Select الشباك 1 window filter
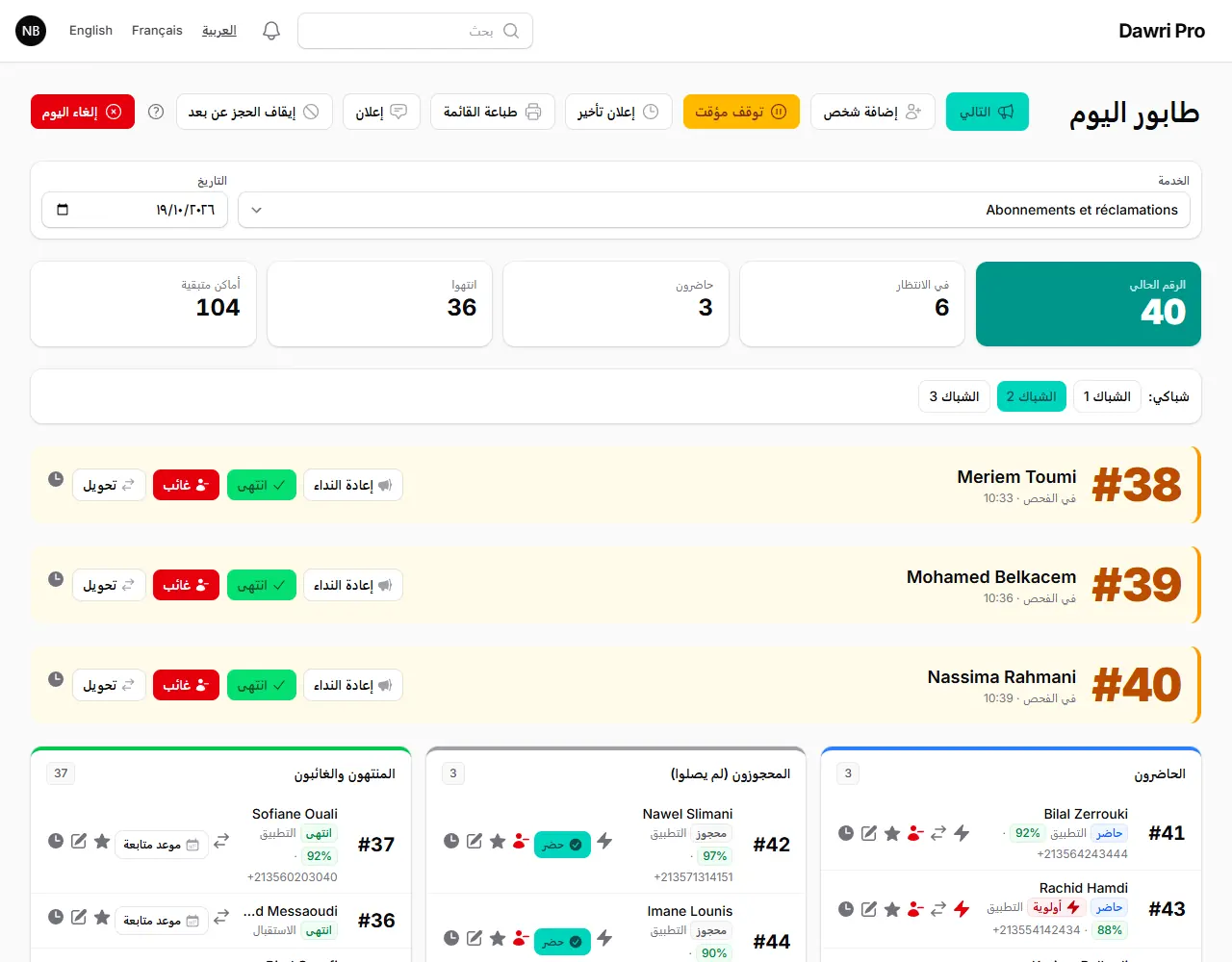 pyautogui.click(x=1107, y=396)
